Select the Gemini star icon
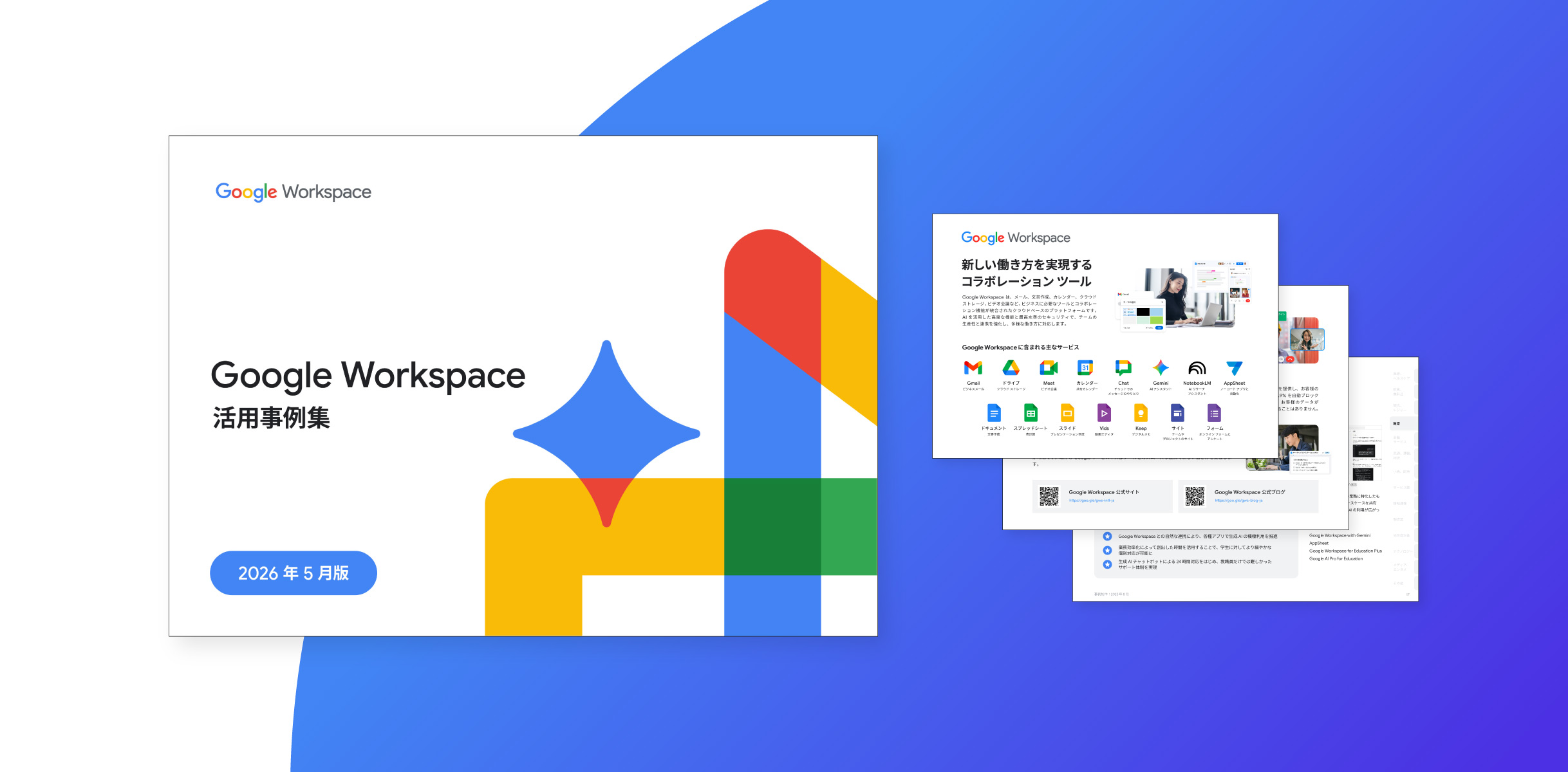Viewport: 1568px width, 772px height. 1161,367
